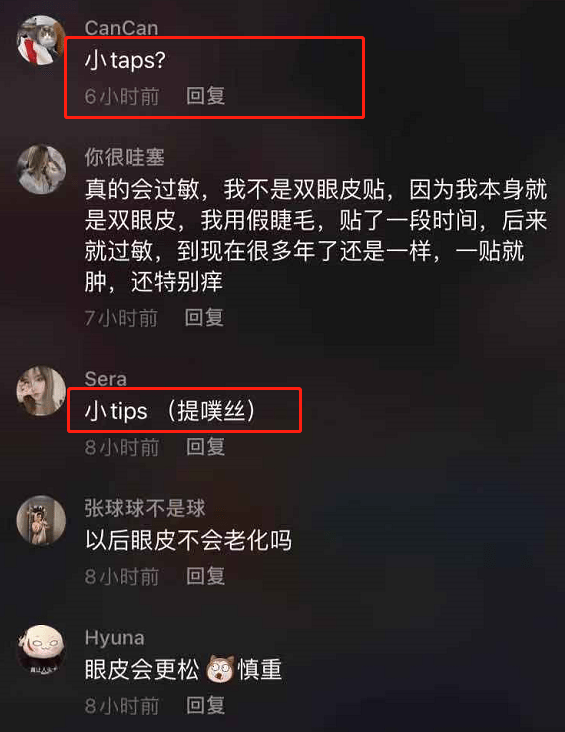565x732 pixels.
Task: Open the 你很哇塞 username link
Action: [x=125, y=157]
